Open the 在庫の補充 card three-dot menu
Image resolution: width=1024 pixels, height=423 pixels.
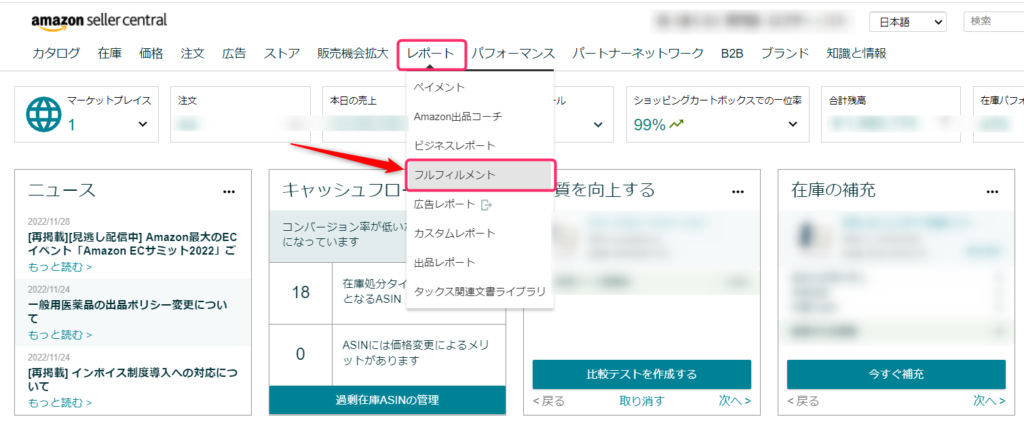[993, 191]
